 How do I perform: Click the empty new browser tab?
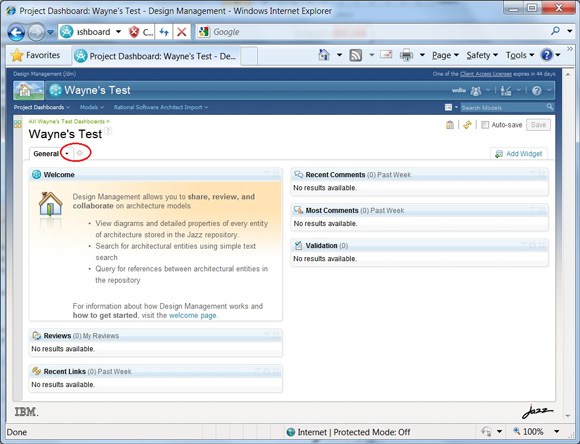pyautogui.click(x=249, y=57)
